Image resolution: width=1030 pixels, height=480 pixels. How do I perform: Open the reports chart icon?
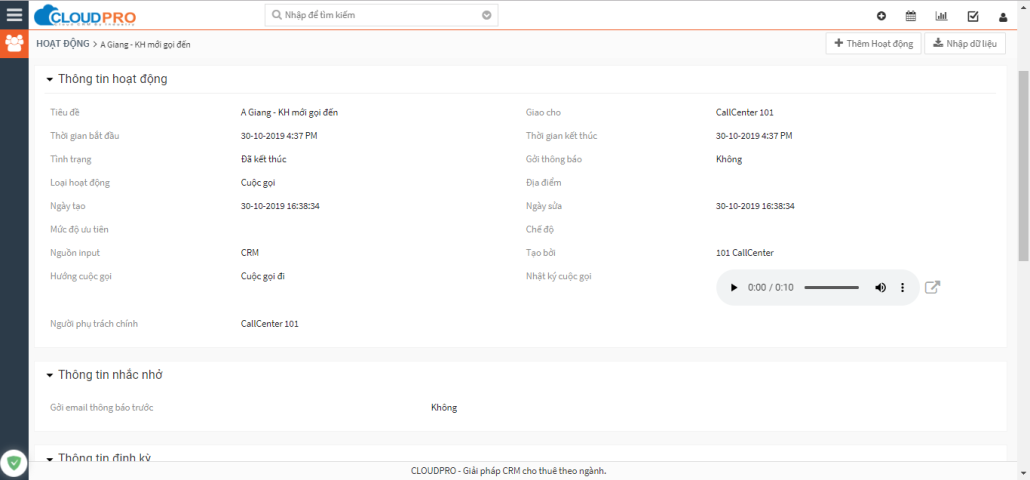tap(941, 16)
